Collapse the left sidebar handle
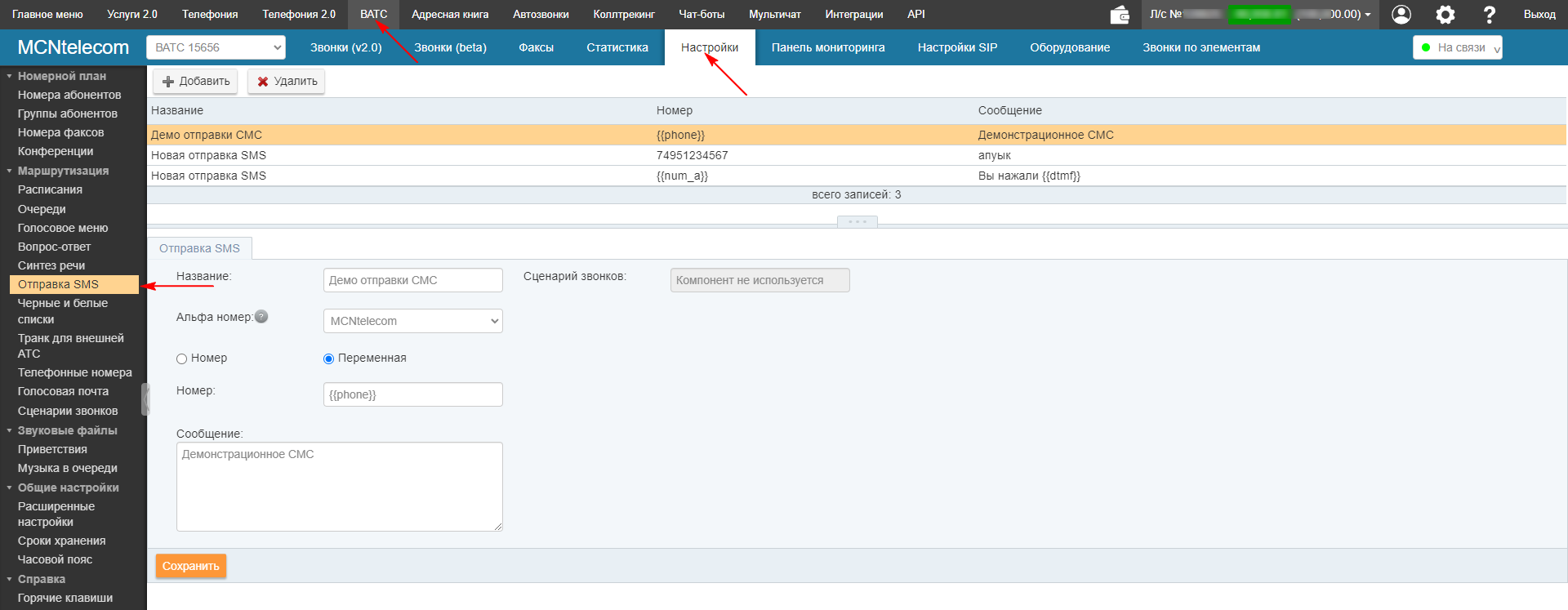This screenshot has height=610, width=1568. [x=145, y=399]
